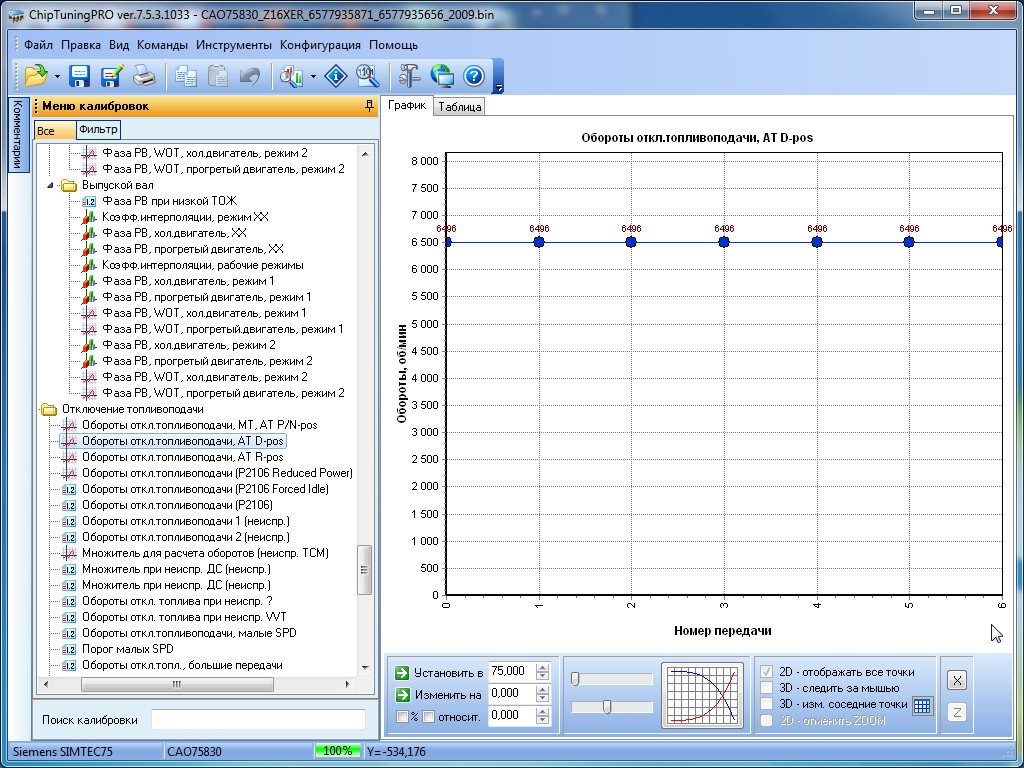Click the Save floppy disk icon
The height and width of the screenshot is (768, 1024).
80,76
